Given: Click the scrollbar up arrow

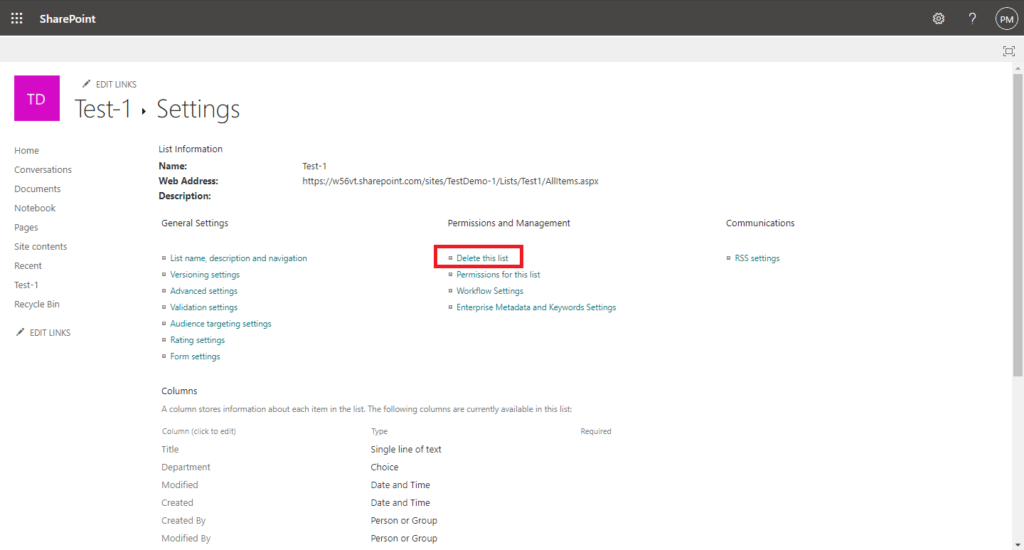Looking at the screenshot, I should (x=1017, y=68).
